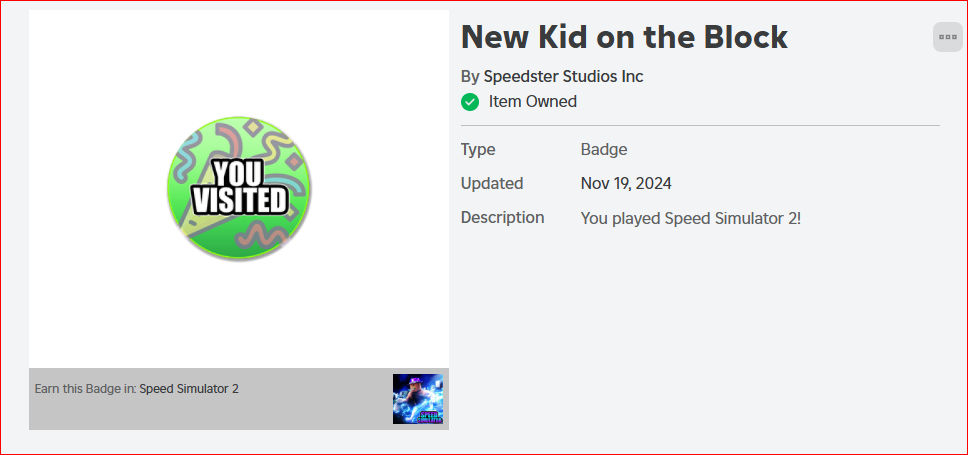Viewport: 968px width, 455px height.
Task: Click the Nov 19, 2024 date
Action: (x=626, y=183)
